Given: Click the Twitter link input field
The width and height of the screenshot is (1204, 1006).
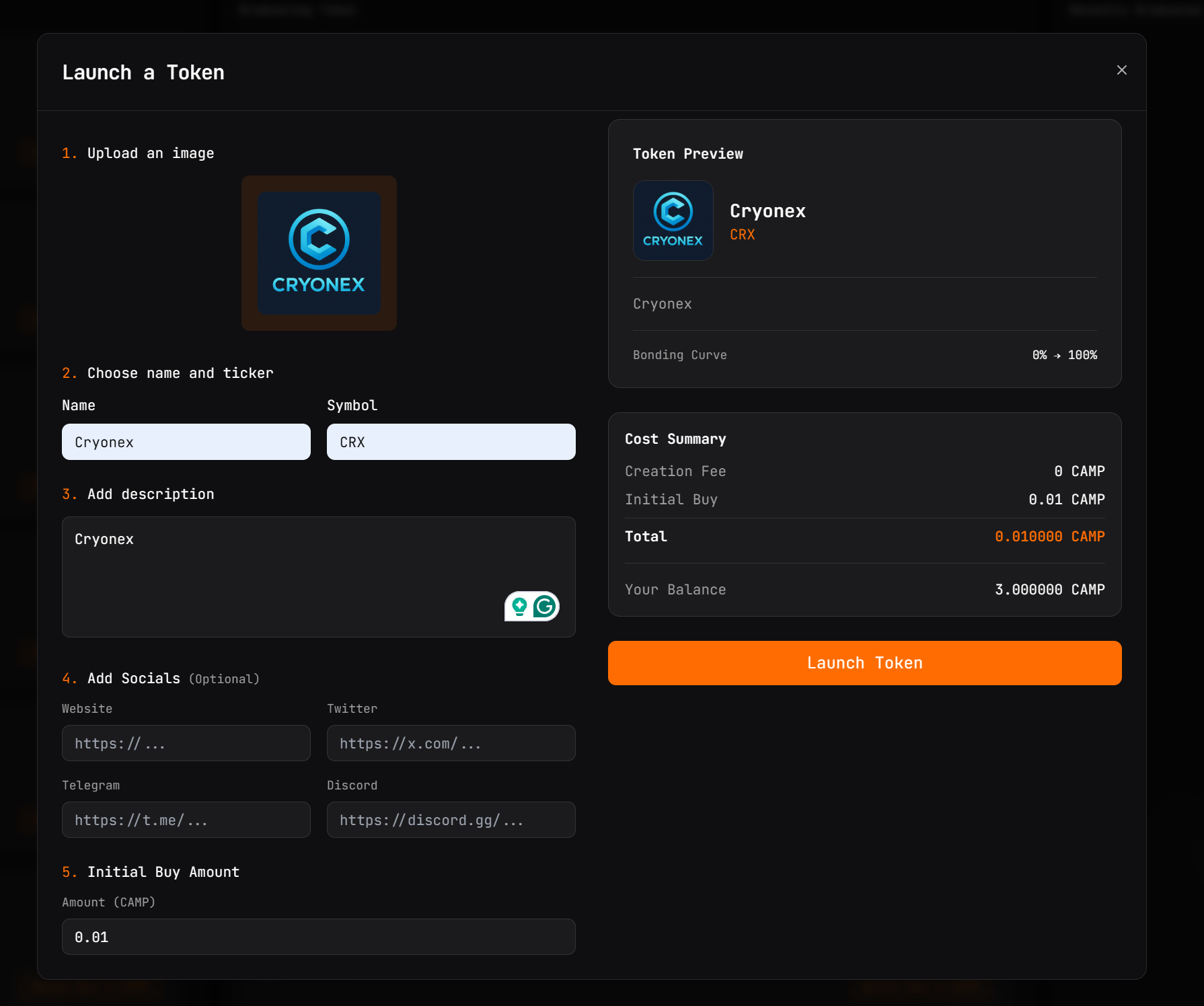Looking at the screenshot, I should (451, 743).
